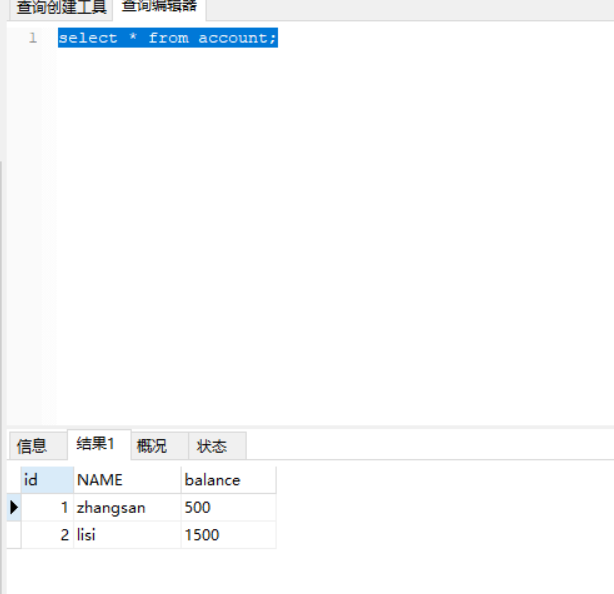Select the zhangsan name cell

127,507
